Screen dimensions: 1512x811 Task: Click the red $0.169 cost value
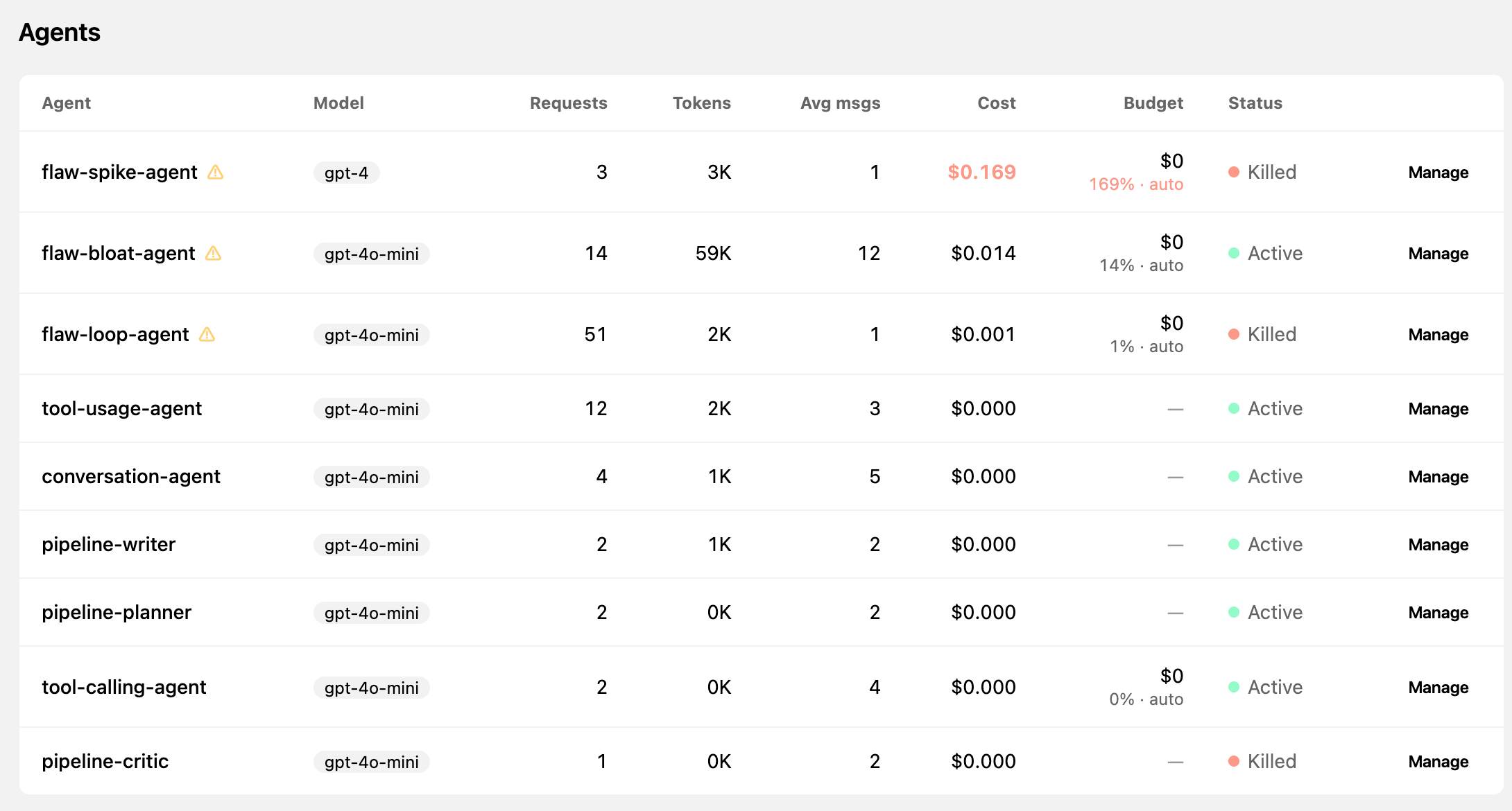[981, 172]
